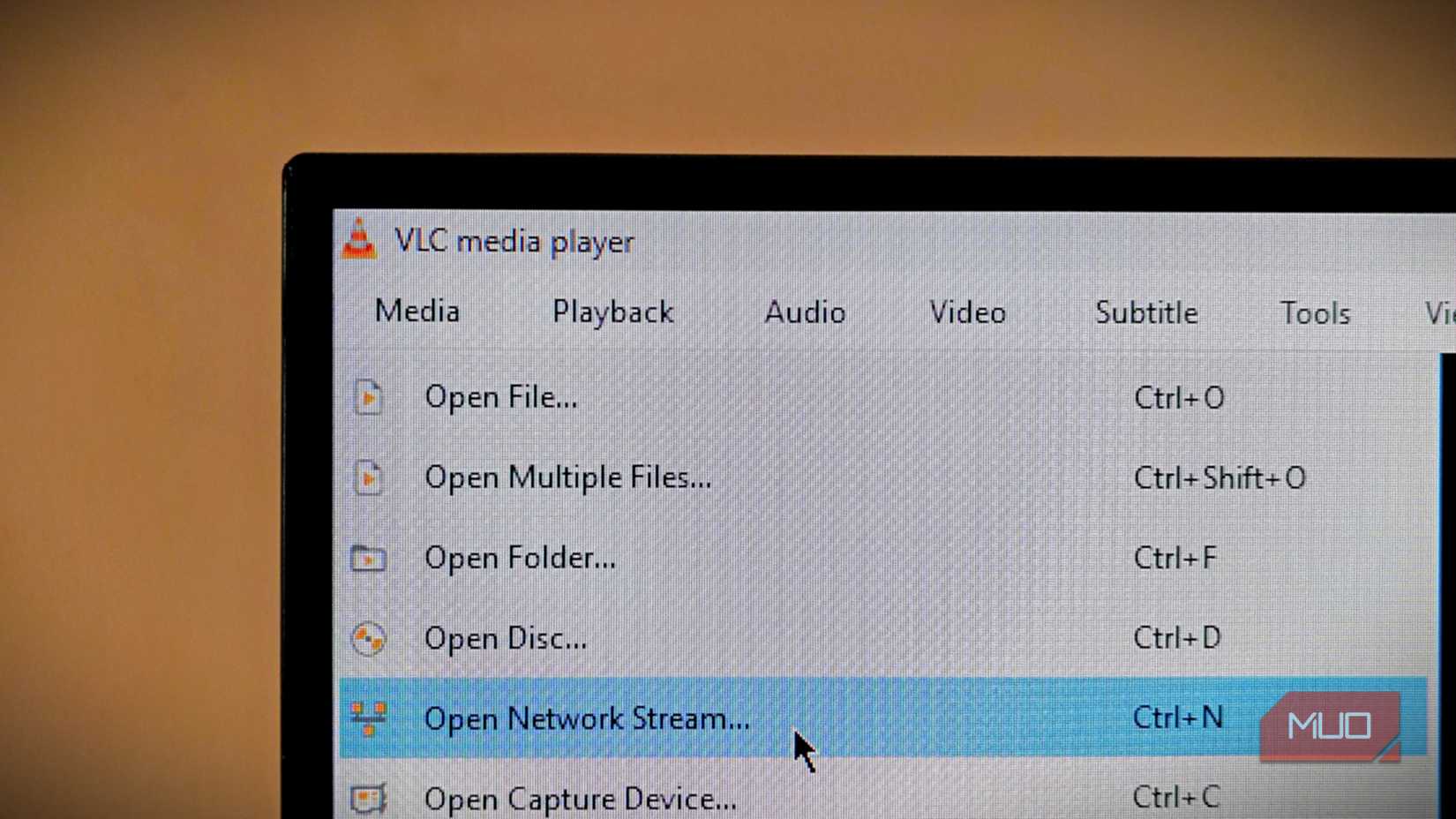The width and height of the screenshot is (1456, 819).
Task: Click the Open Capture Device icon
Action: [x=369, y=799]
